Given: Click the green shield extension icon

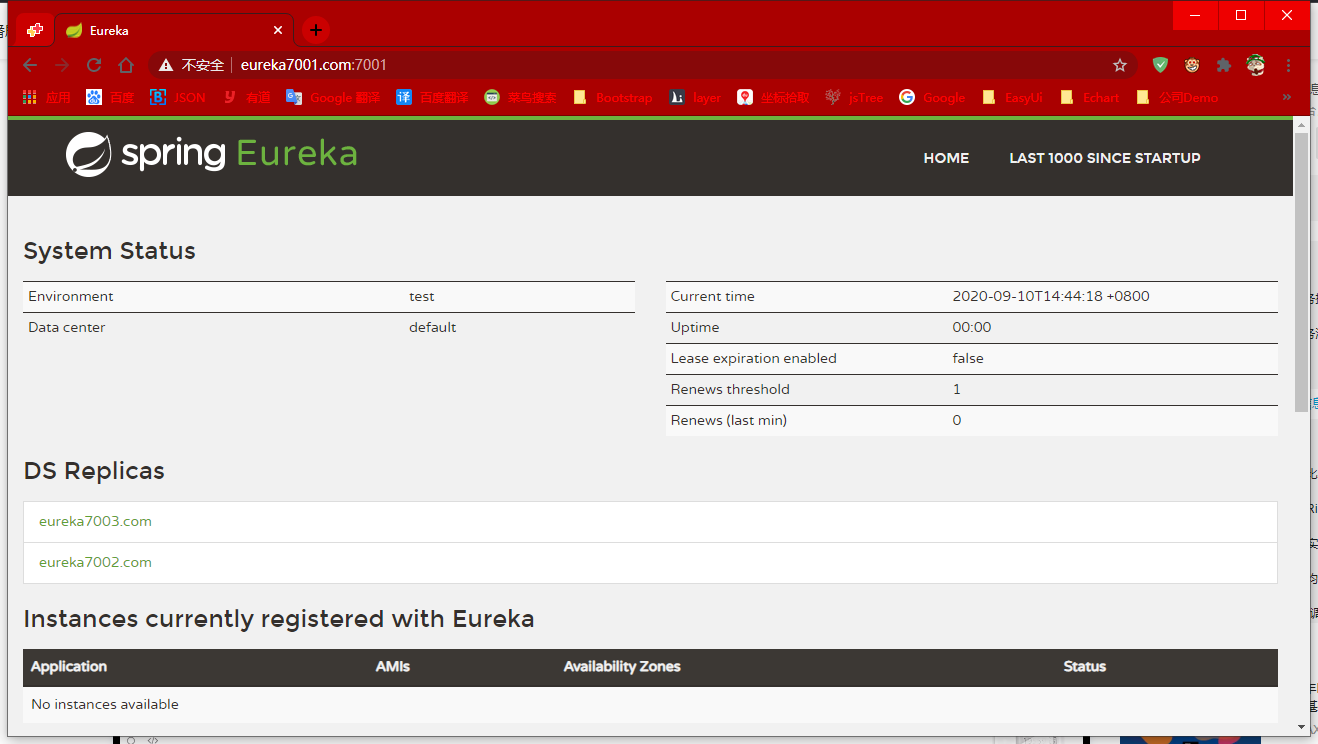Looking at the screenshot, I should click(1160, 65).
